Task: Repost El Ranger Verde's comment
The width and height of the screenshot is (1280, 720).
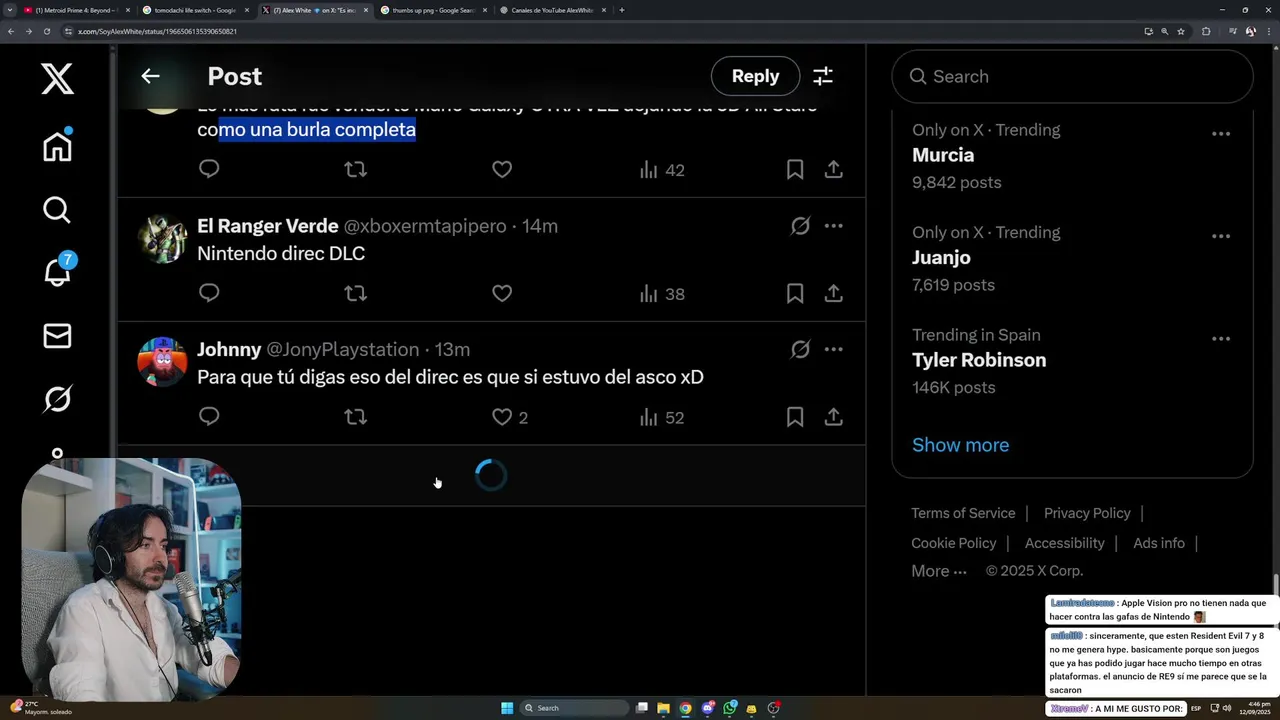Action: tap(355, 293)
